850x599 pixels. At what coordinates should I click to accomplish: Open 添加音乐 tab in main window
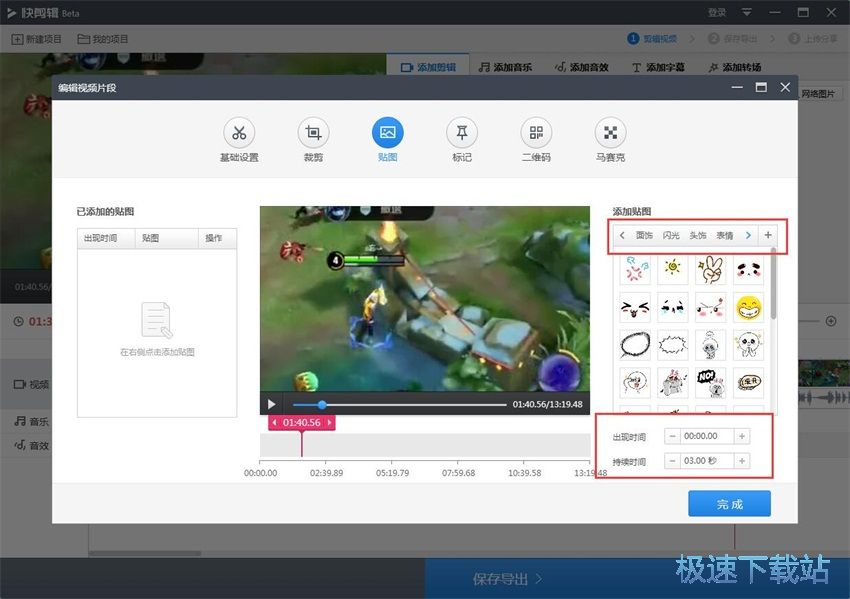(x=505, y=67)
